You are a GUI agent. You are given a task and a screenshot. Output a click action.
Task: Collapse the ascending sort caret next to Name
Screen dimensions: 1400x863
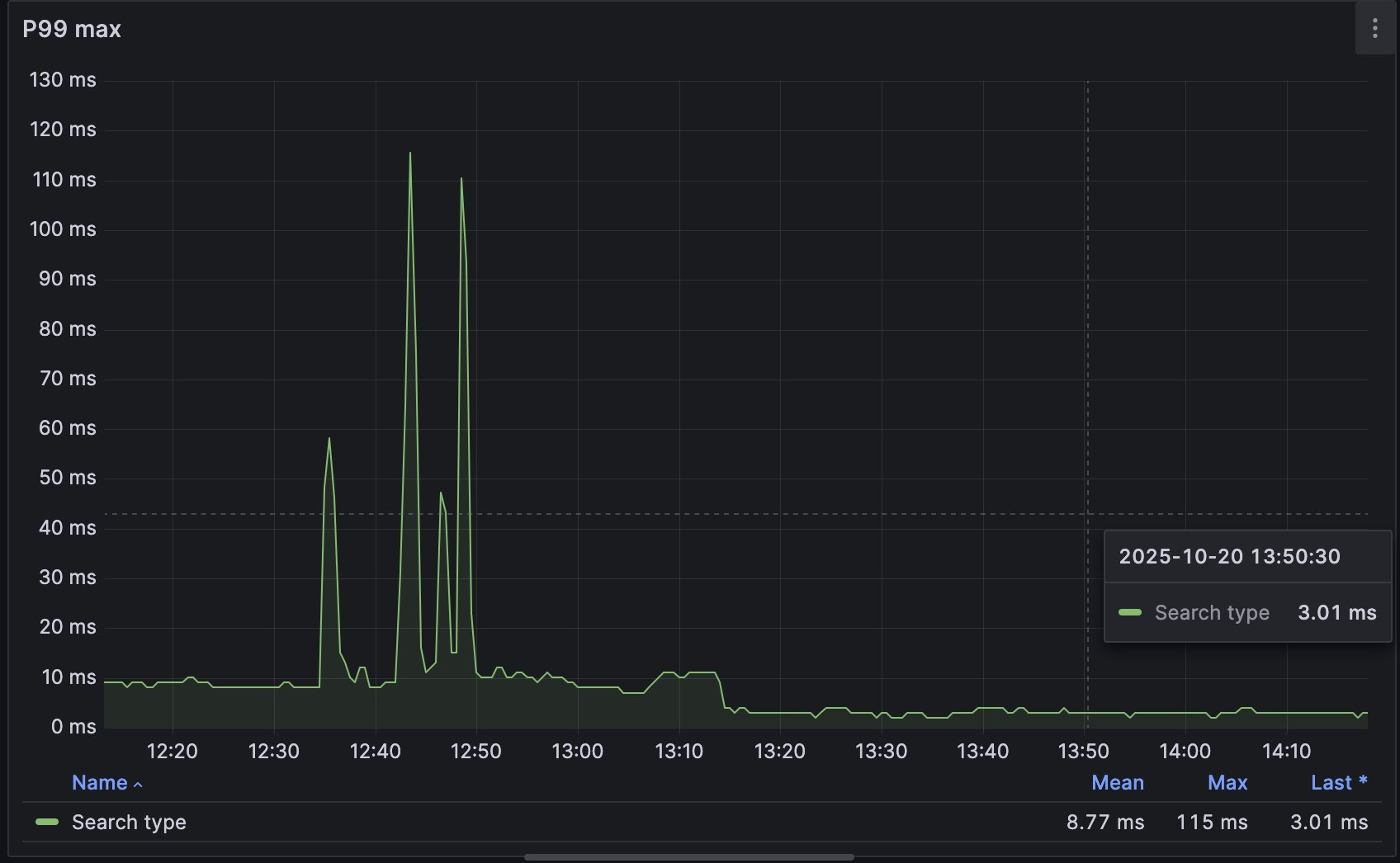(139, 785)
